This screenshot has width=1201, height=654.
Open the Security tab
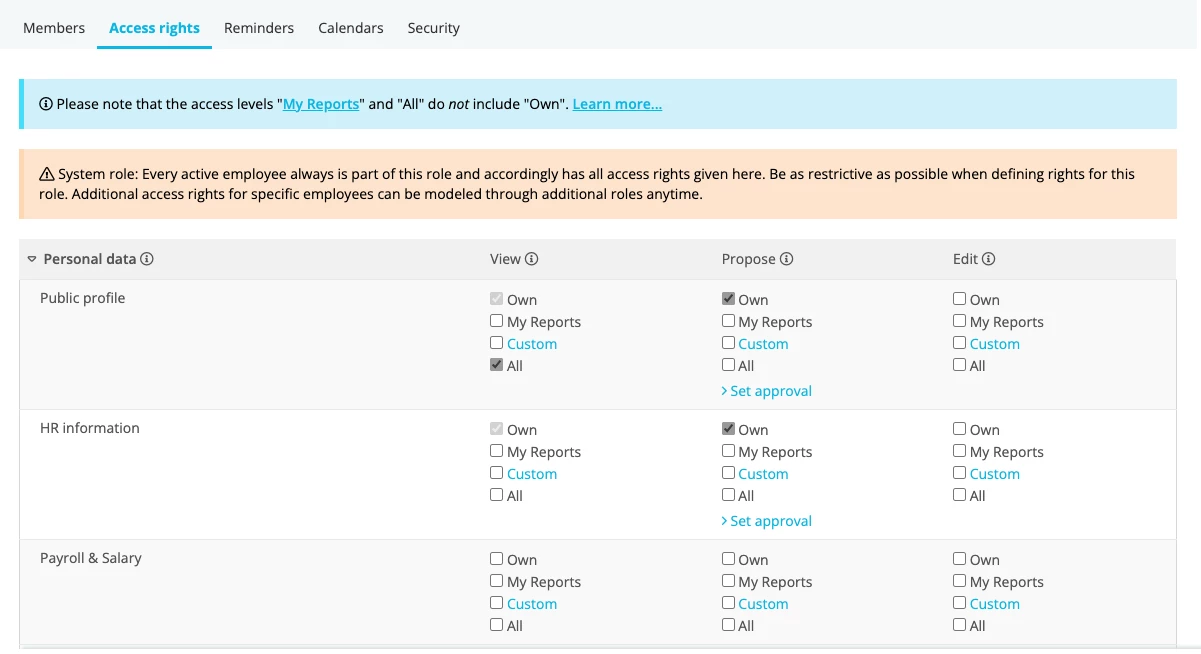click(434, 28)
